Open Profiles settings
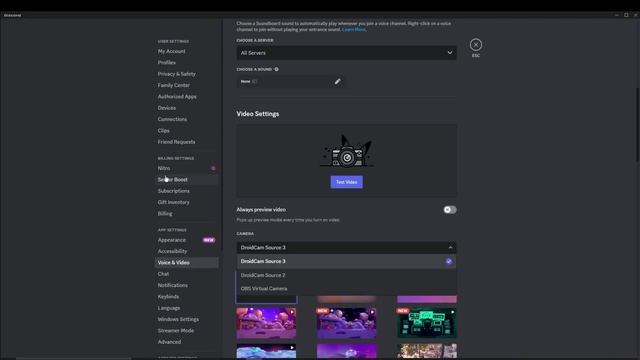The width and height of the screenshot is (640, 360). pos(167,63)
